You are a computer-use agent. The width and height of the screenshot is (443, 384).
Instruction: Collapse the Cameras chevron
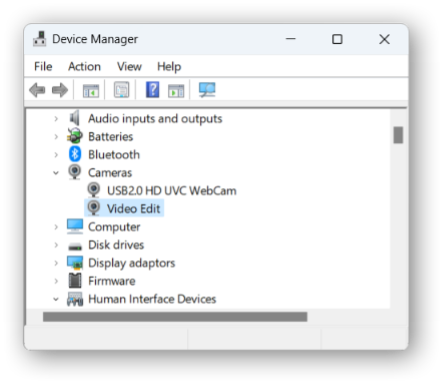tap(56, 173)
